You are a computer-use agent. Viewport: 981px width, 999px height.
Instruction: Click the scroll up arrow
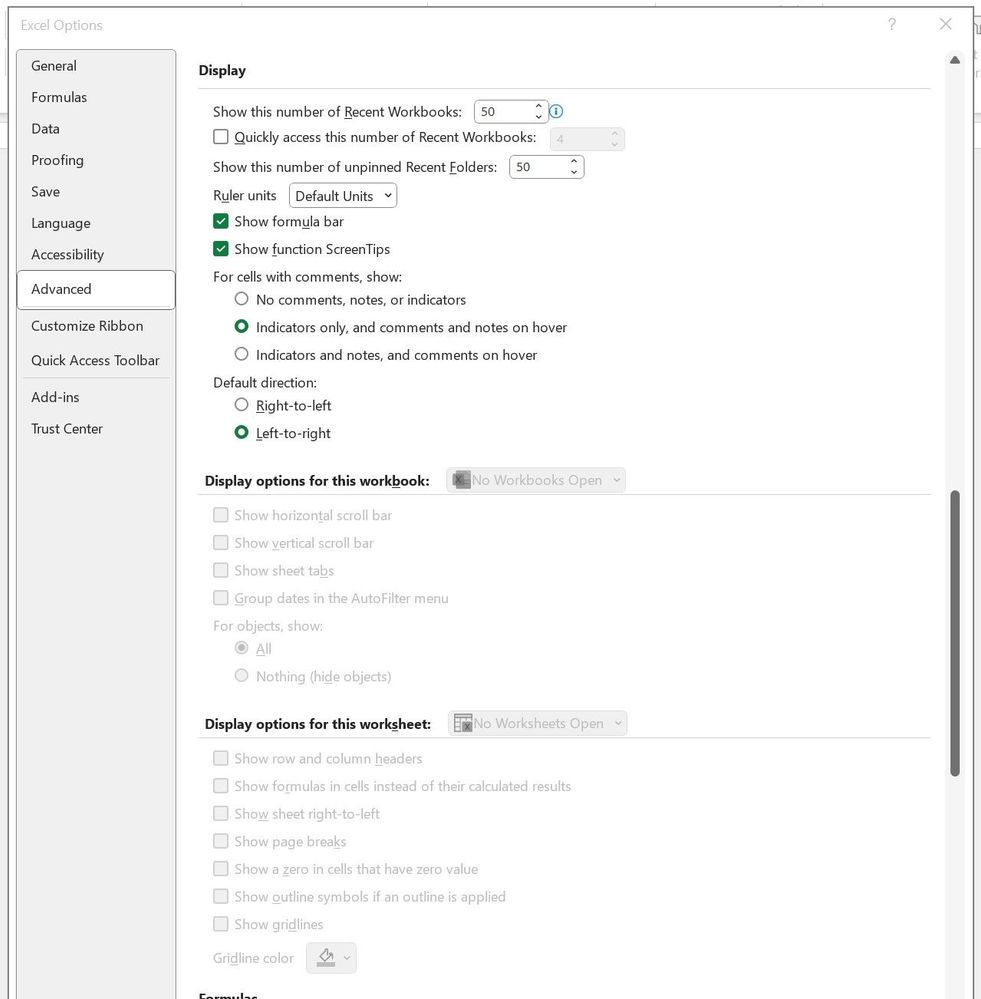[955, 60]
